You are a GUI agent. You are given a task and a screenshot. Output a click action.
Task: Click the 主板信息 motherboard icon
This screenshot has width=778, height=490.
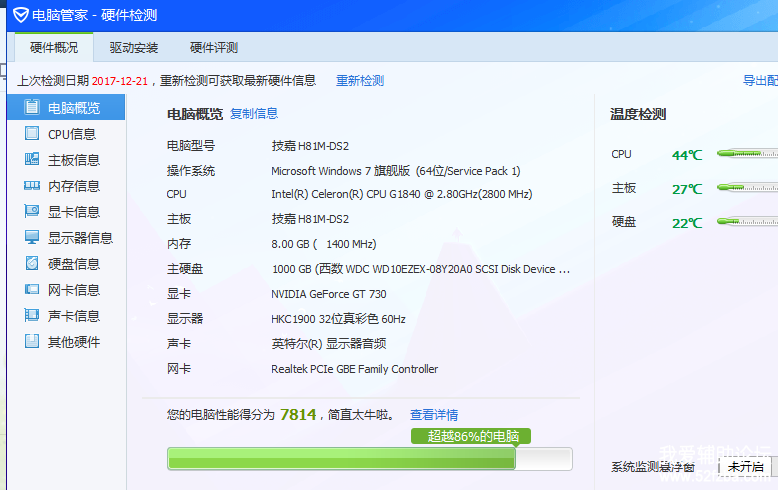pyautogui.click(x=32, y=160)
